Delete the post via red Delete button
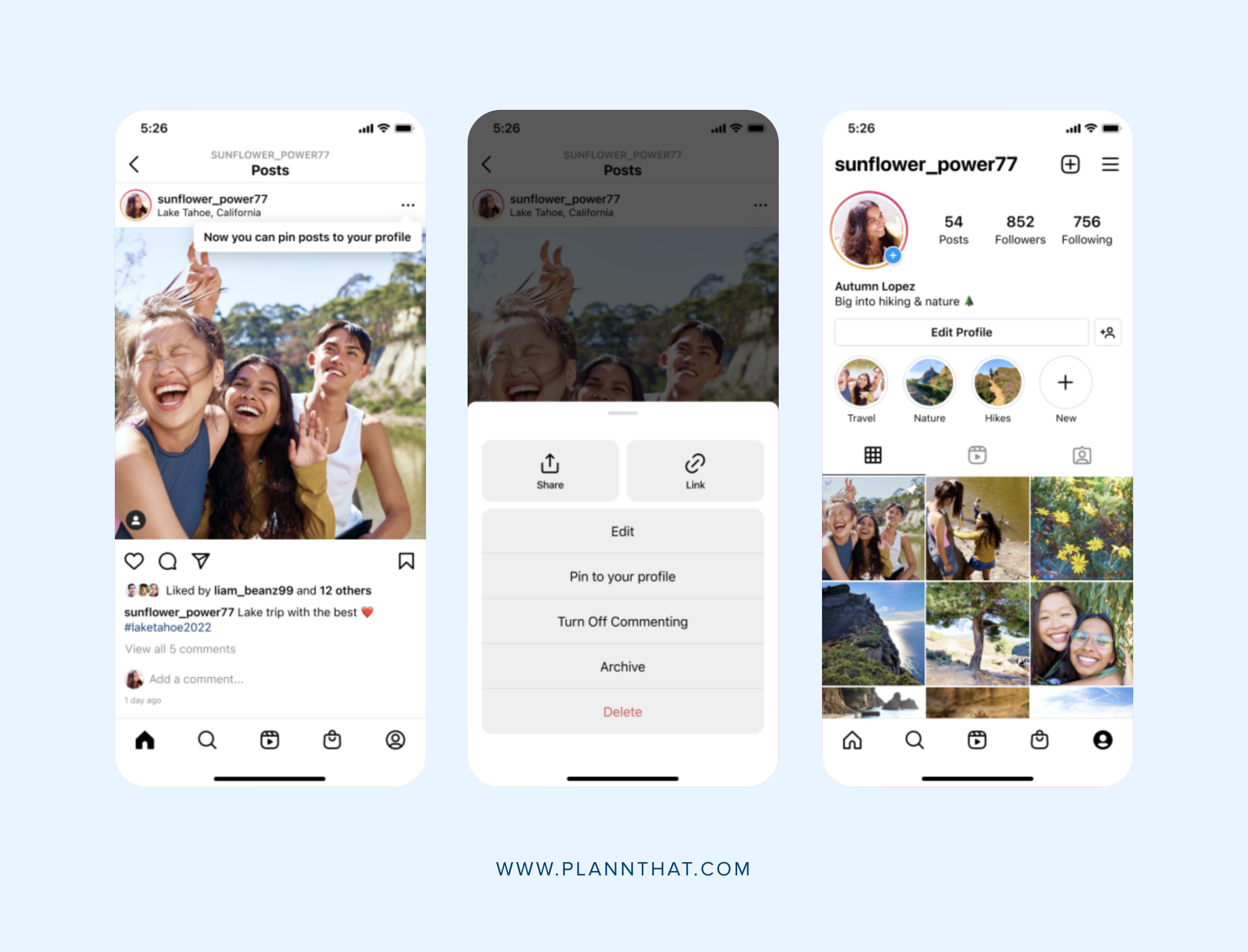Image resolution: width=1248 pixels, height=952 pixels. (622, 712)
